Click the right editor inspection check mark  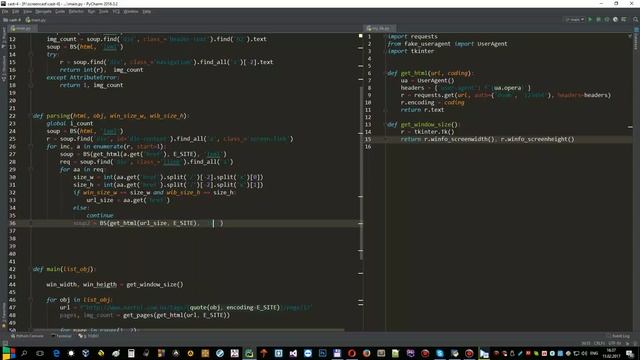click(630, 36)
